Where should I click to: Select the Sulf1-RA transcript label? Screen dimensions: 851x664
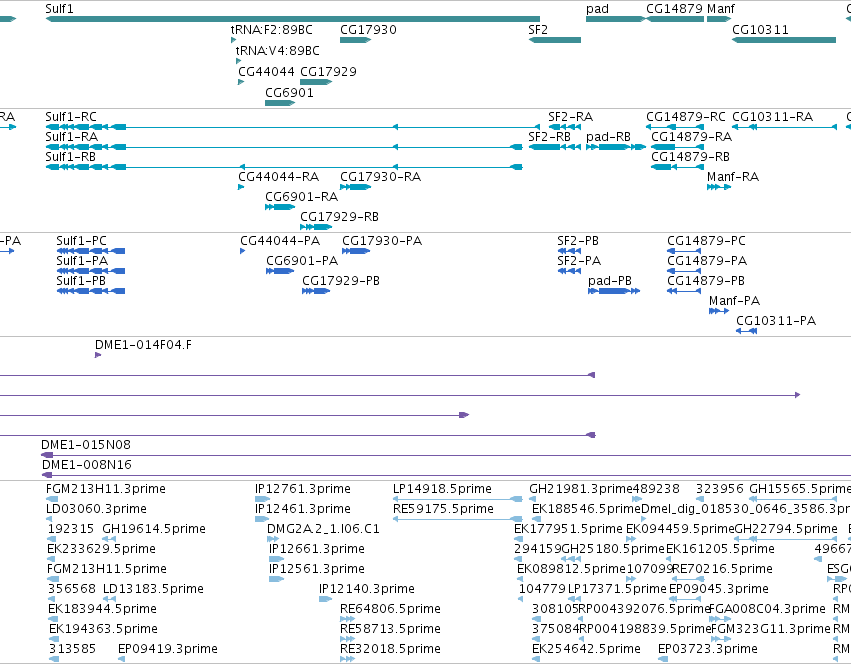pos(72,137)
